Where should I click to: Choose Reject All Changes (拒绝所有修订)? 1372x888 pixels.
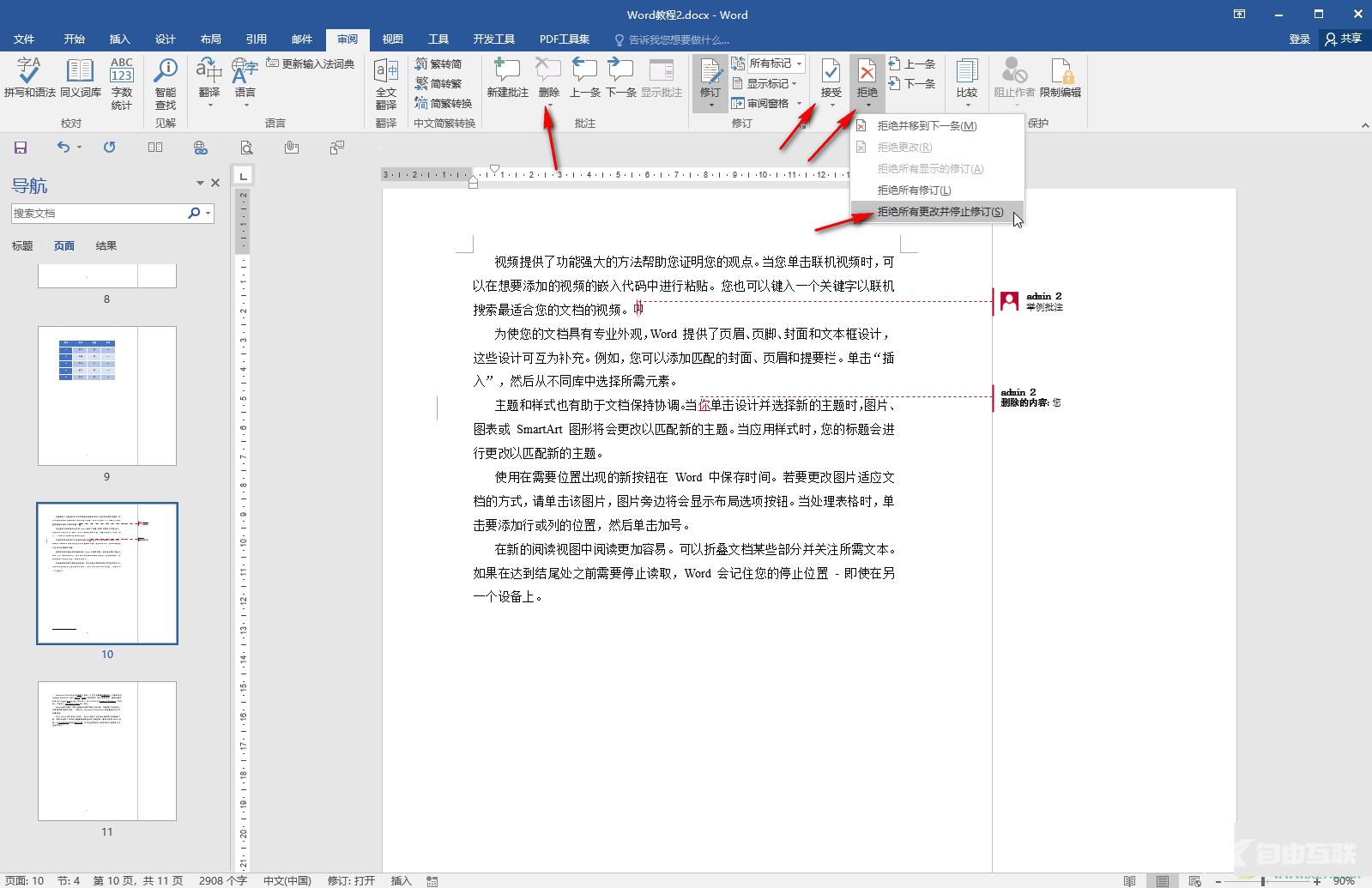(937, 190)
